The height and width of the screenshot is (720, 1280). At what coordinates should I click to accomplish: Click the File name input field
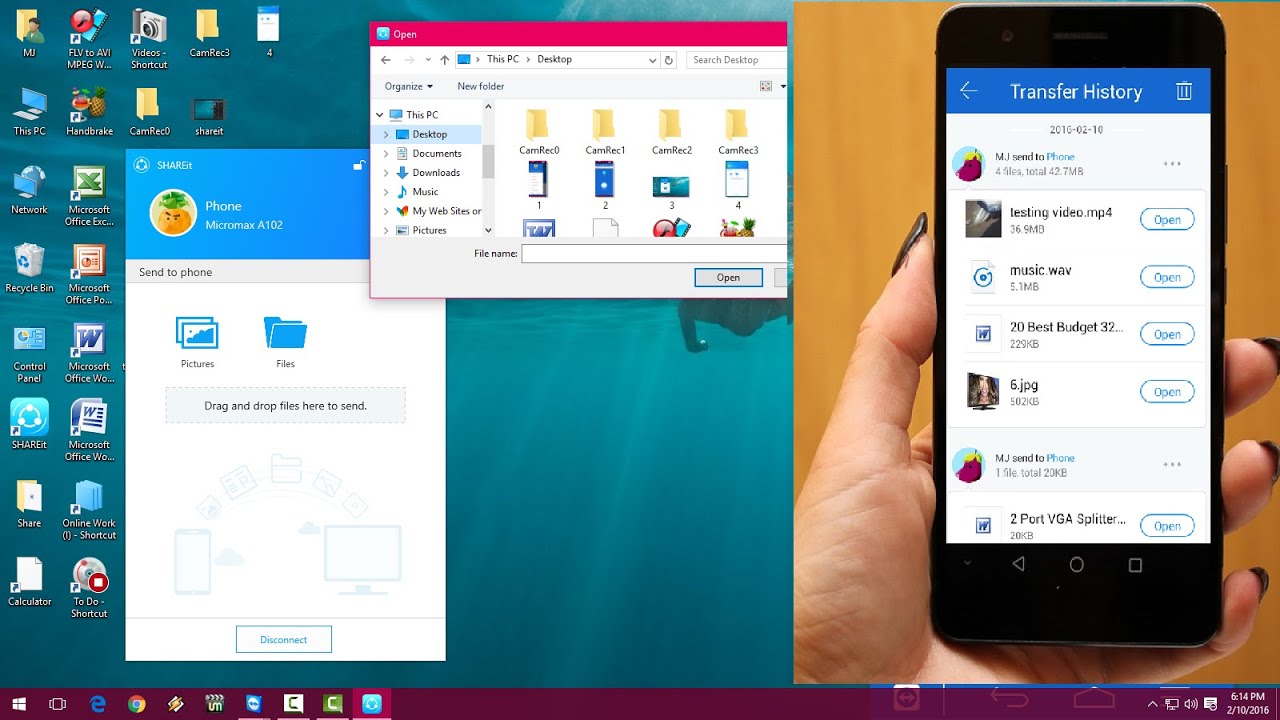(x=654, y=254)
